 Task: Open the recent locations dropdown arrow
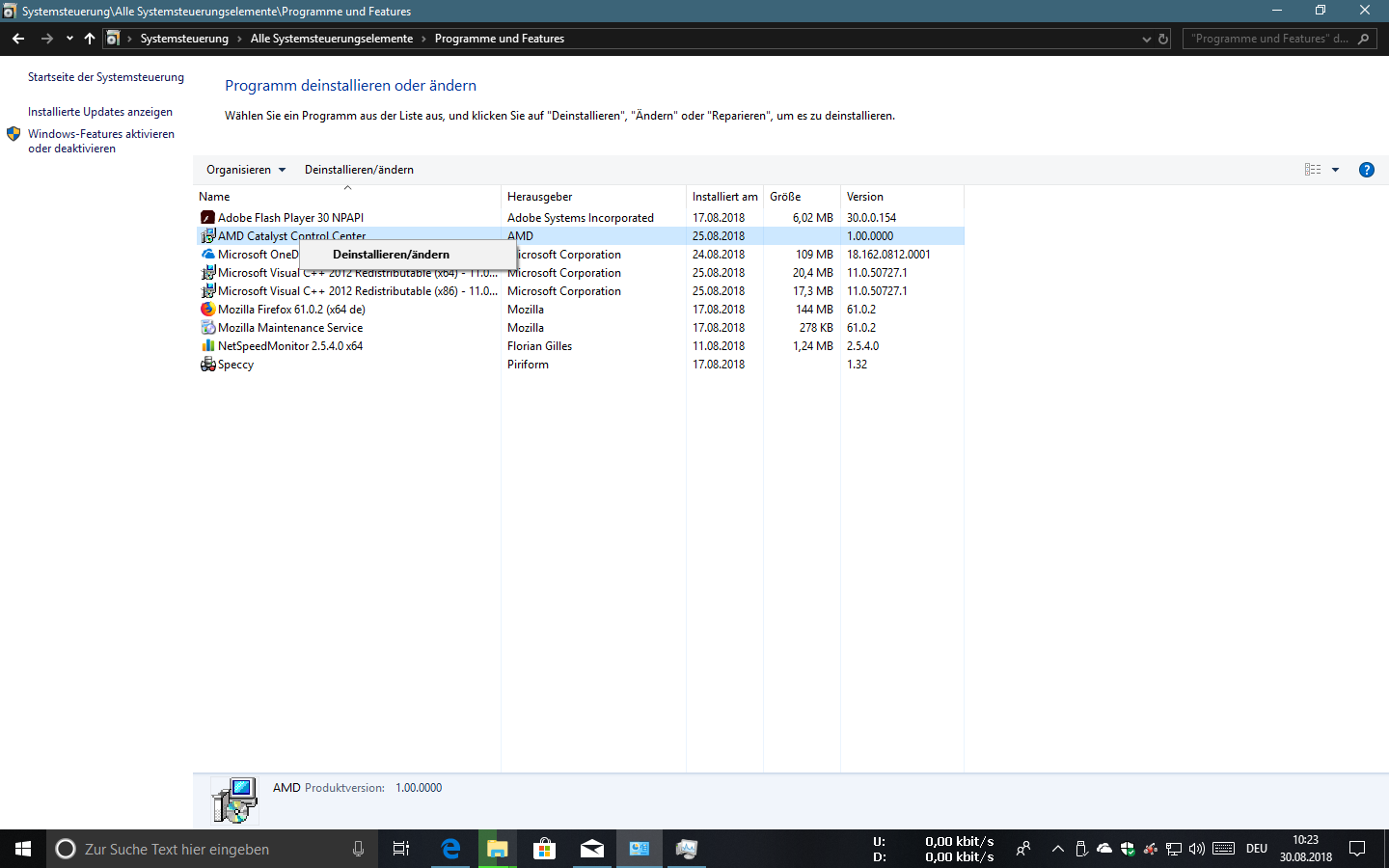tap(69, 39)
